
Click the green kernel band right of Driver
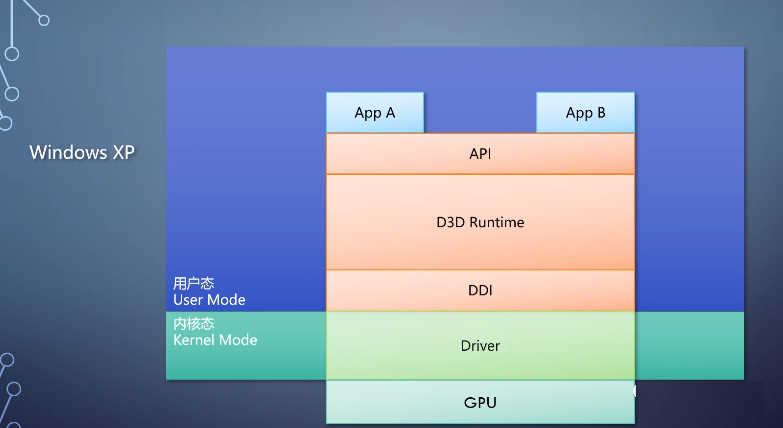[688, 345]
